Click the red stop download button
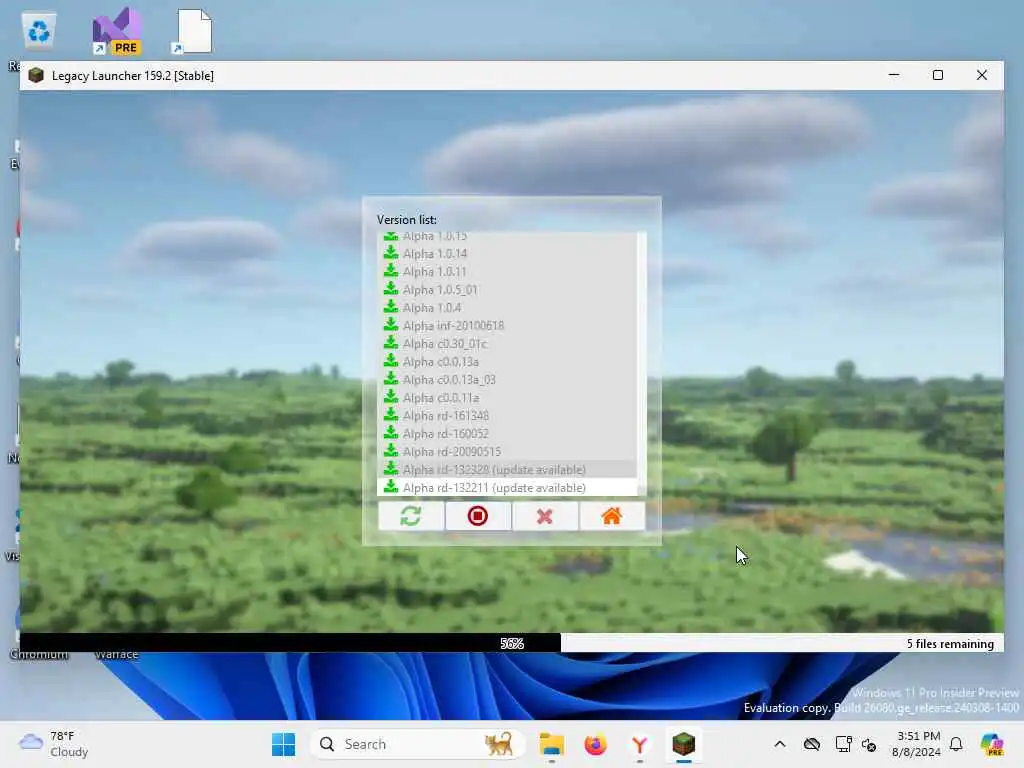The height and width of the screenshot is (768, 1024). coord(478,516)
